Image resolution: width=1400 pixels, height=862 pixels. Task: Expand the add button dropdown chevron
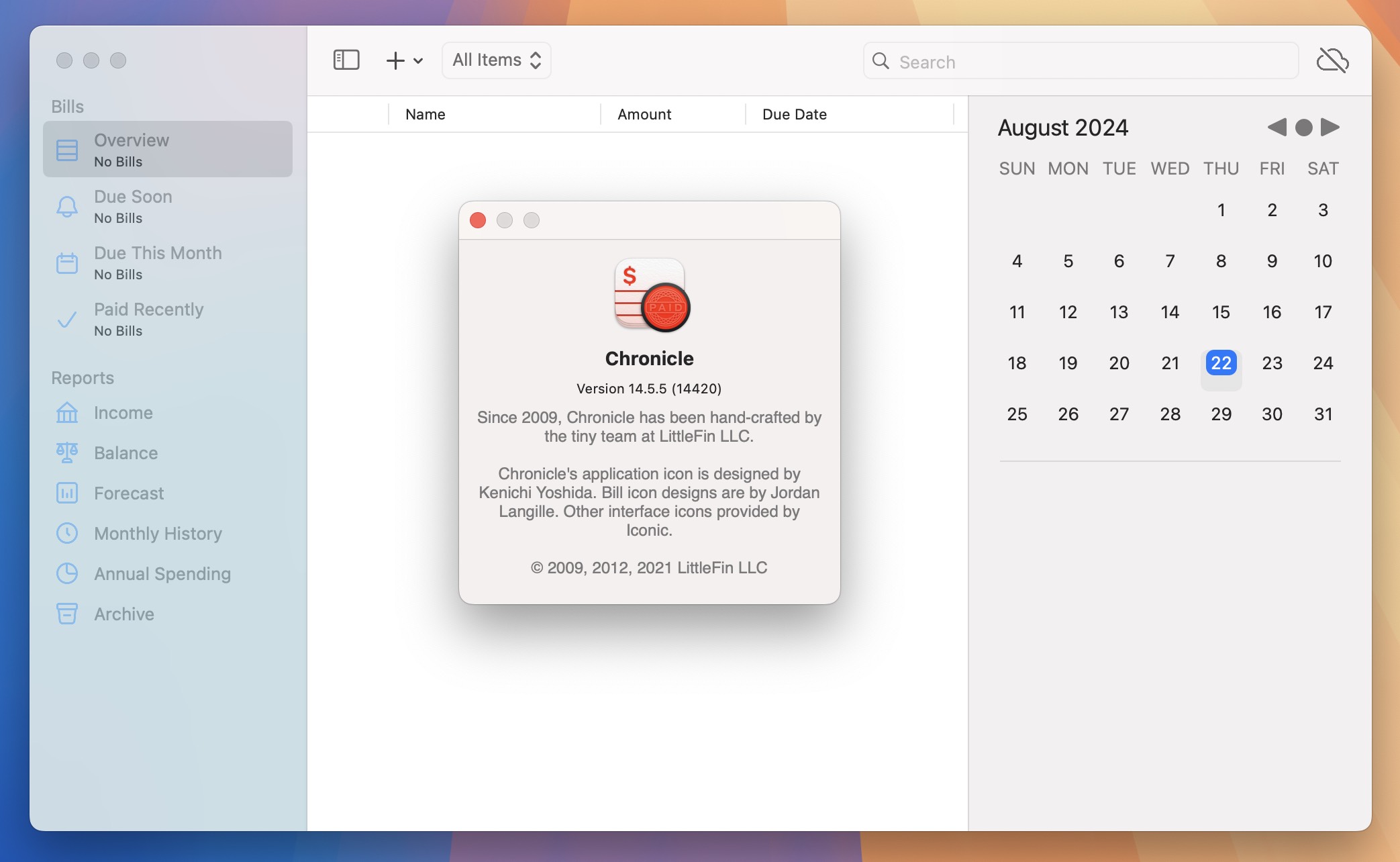418,61
